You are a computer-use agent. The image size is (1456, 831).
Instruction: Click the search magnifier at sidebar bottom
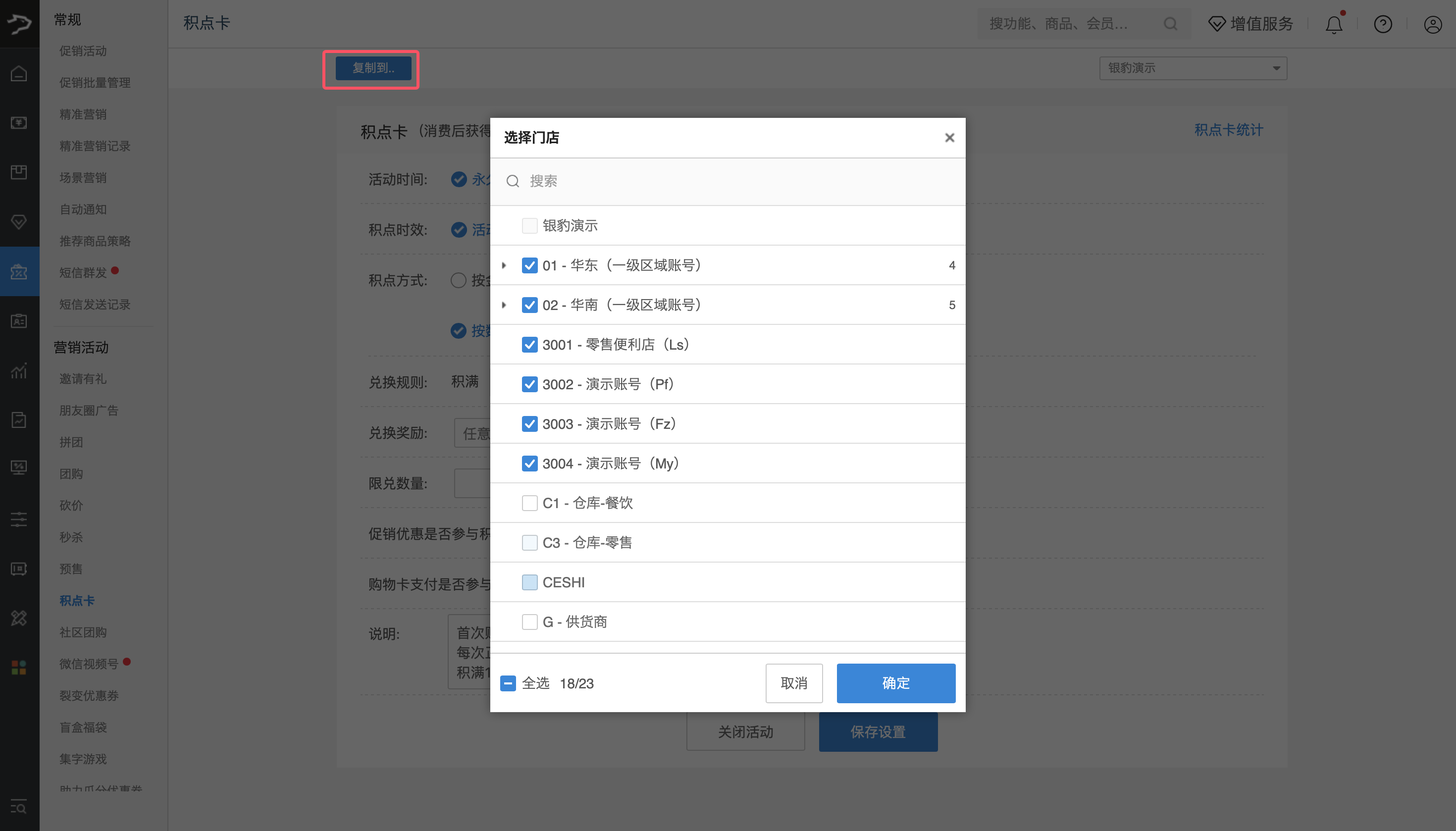click(19, 808)
